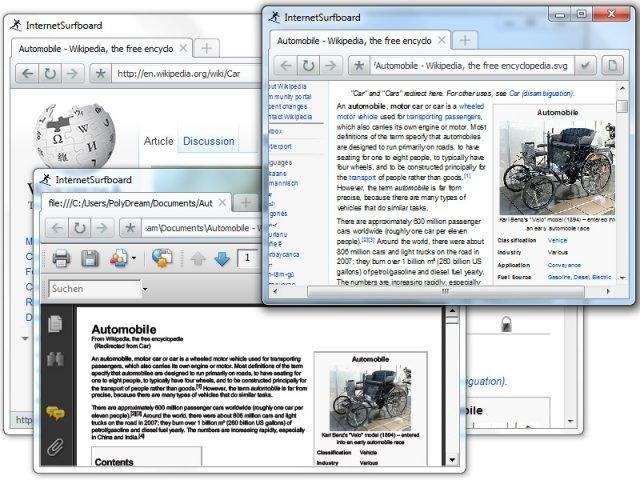Follow the 'transport' link in article
The image size is (640, 480).
point(362,177)
